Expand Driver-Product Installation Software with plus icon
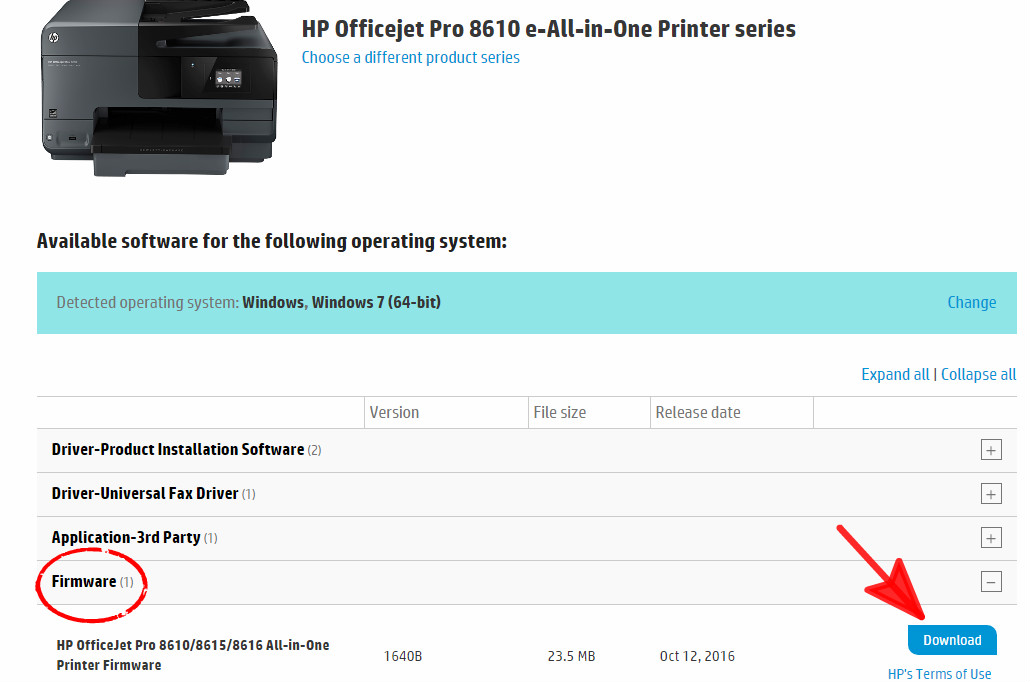Viewport: 1030px width, 682px height. [991, 450]
